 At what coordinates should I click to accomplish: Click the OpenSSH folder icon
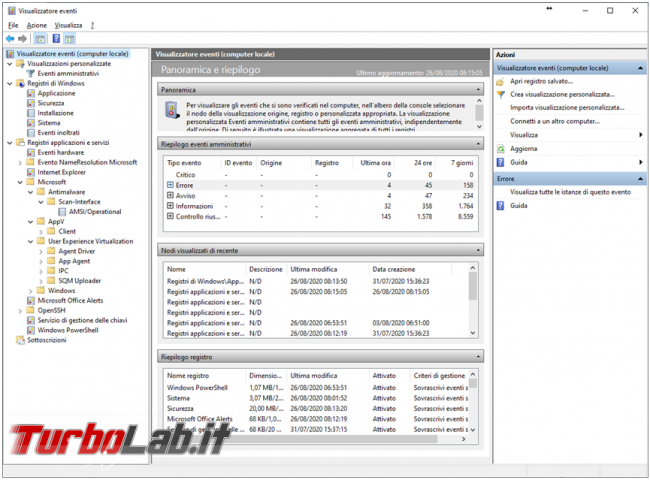[31, 310]
